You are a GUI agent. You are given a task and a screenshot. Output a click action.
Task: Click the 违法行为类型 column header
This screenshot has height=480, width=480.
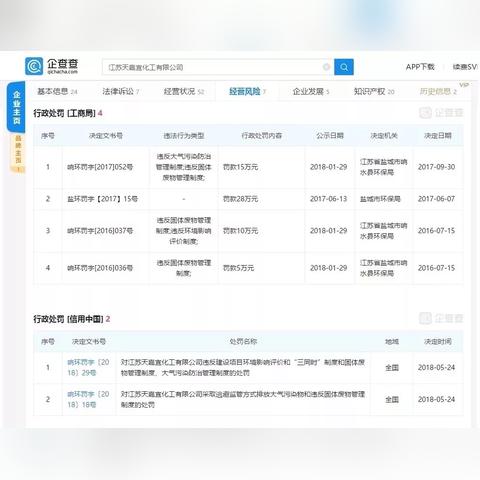(x=184, y=136)
